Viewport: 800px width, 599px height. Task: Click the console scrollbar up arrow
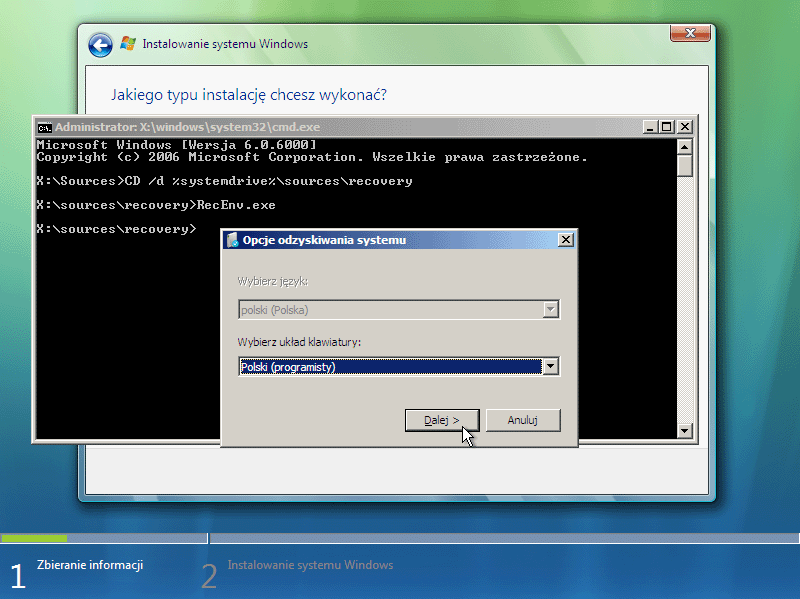(684, 147)
